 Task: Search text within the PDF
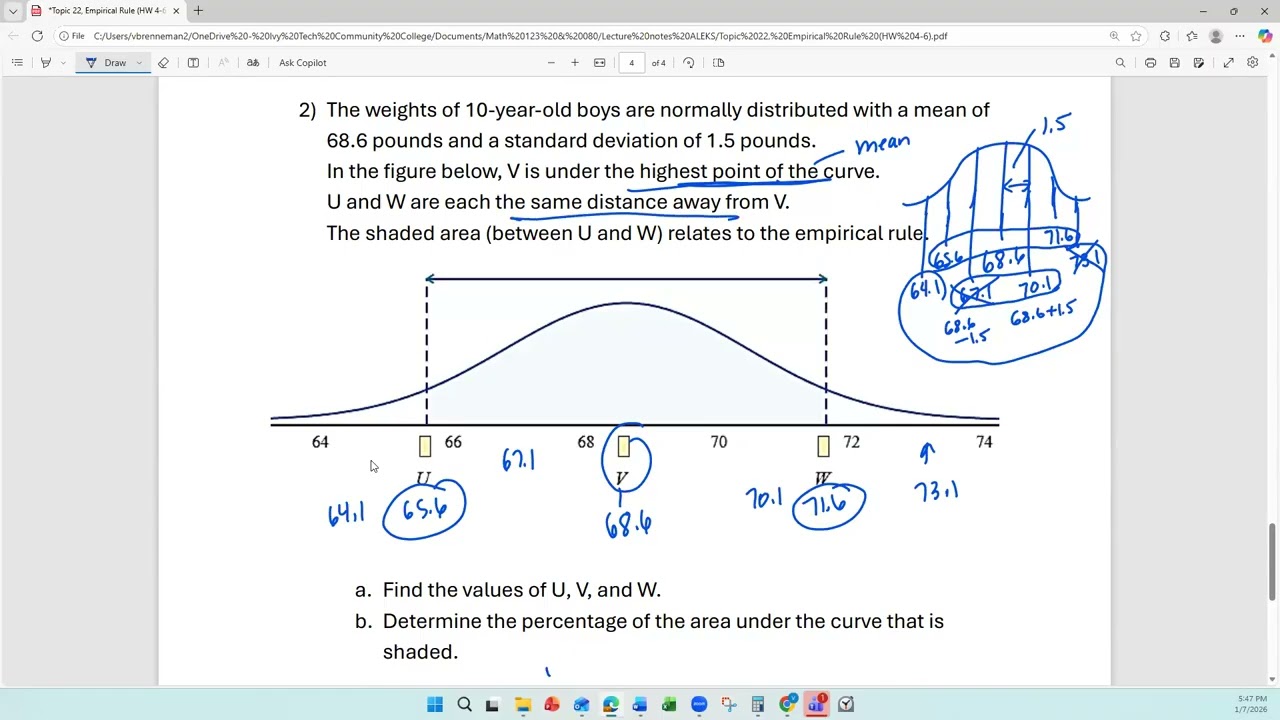click(x=1120, y=62)
